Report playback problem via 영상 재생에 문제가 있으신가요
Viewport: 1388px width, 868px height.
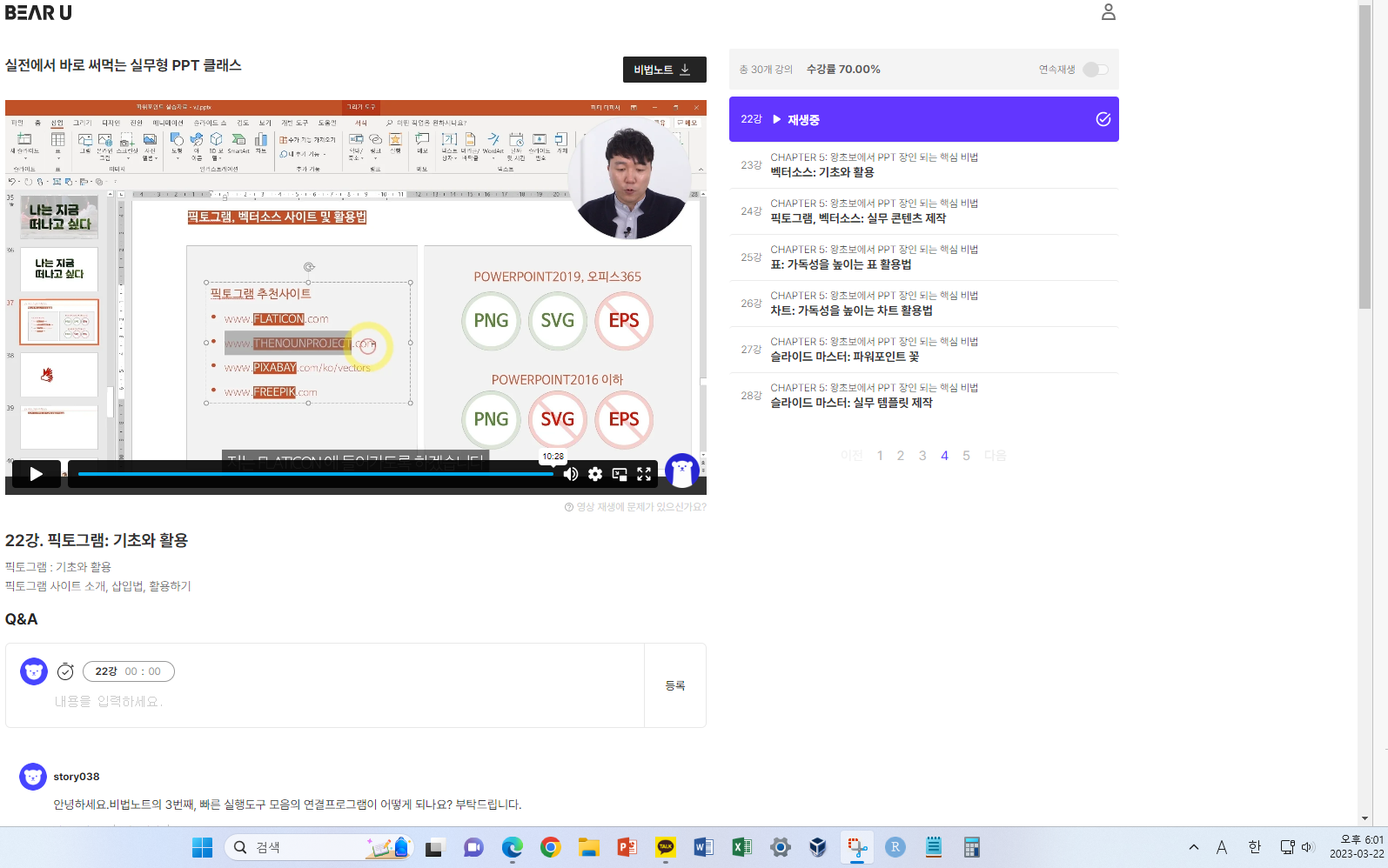coord(635,507)
